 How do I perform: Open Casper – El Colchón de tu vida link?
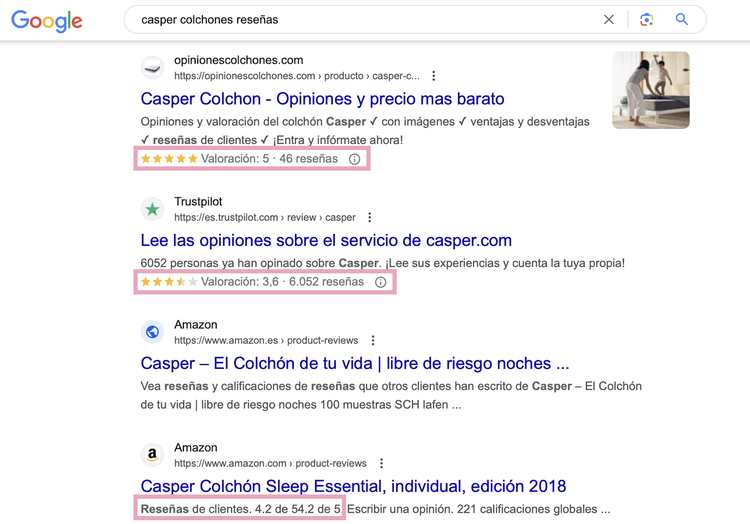tap(355, 363)
